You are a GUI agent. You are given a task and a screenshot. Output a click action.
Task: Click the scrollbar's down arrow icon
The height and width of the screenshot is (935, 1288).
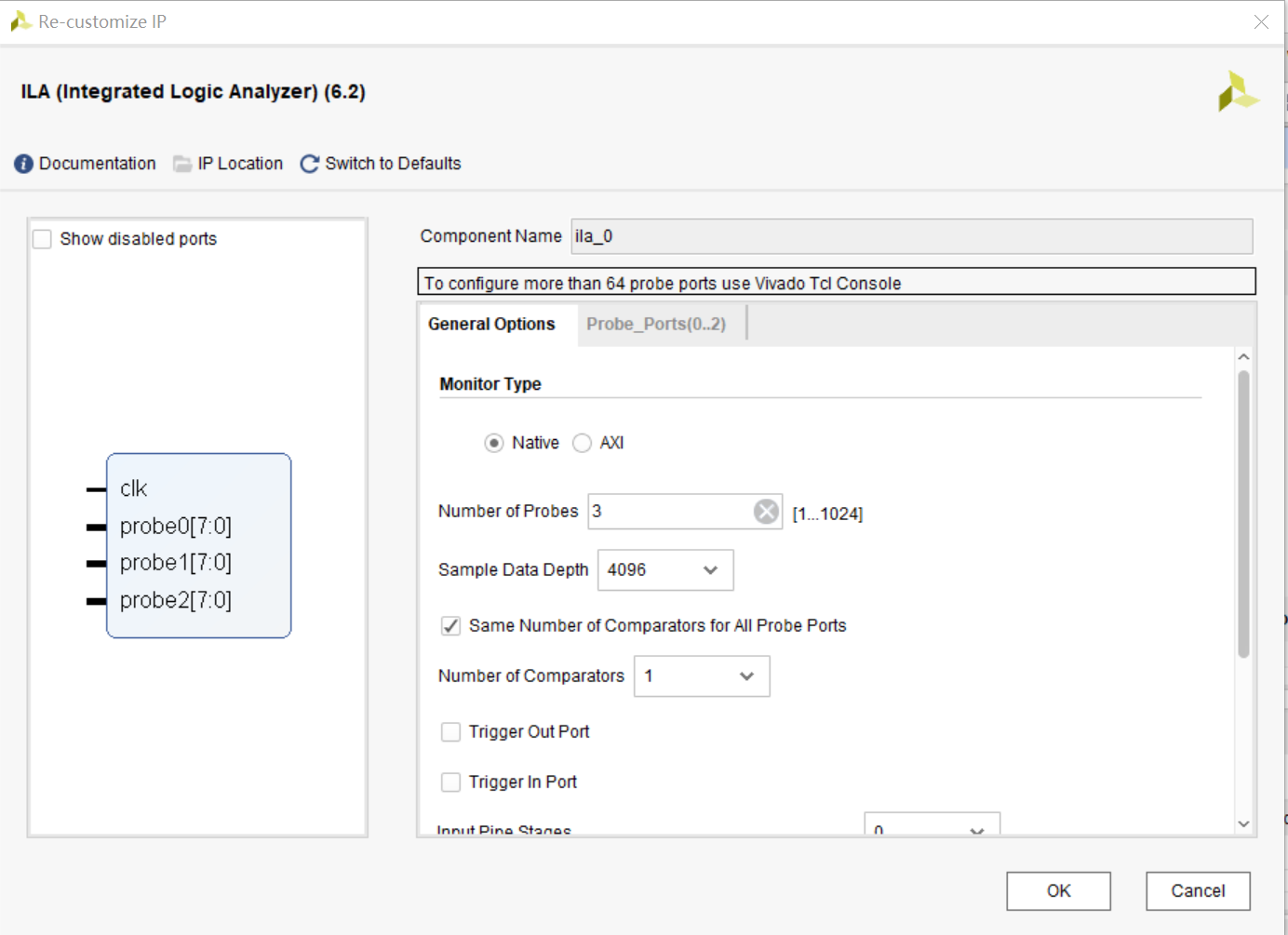pos(1244,824)
